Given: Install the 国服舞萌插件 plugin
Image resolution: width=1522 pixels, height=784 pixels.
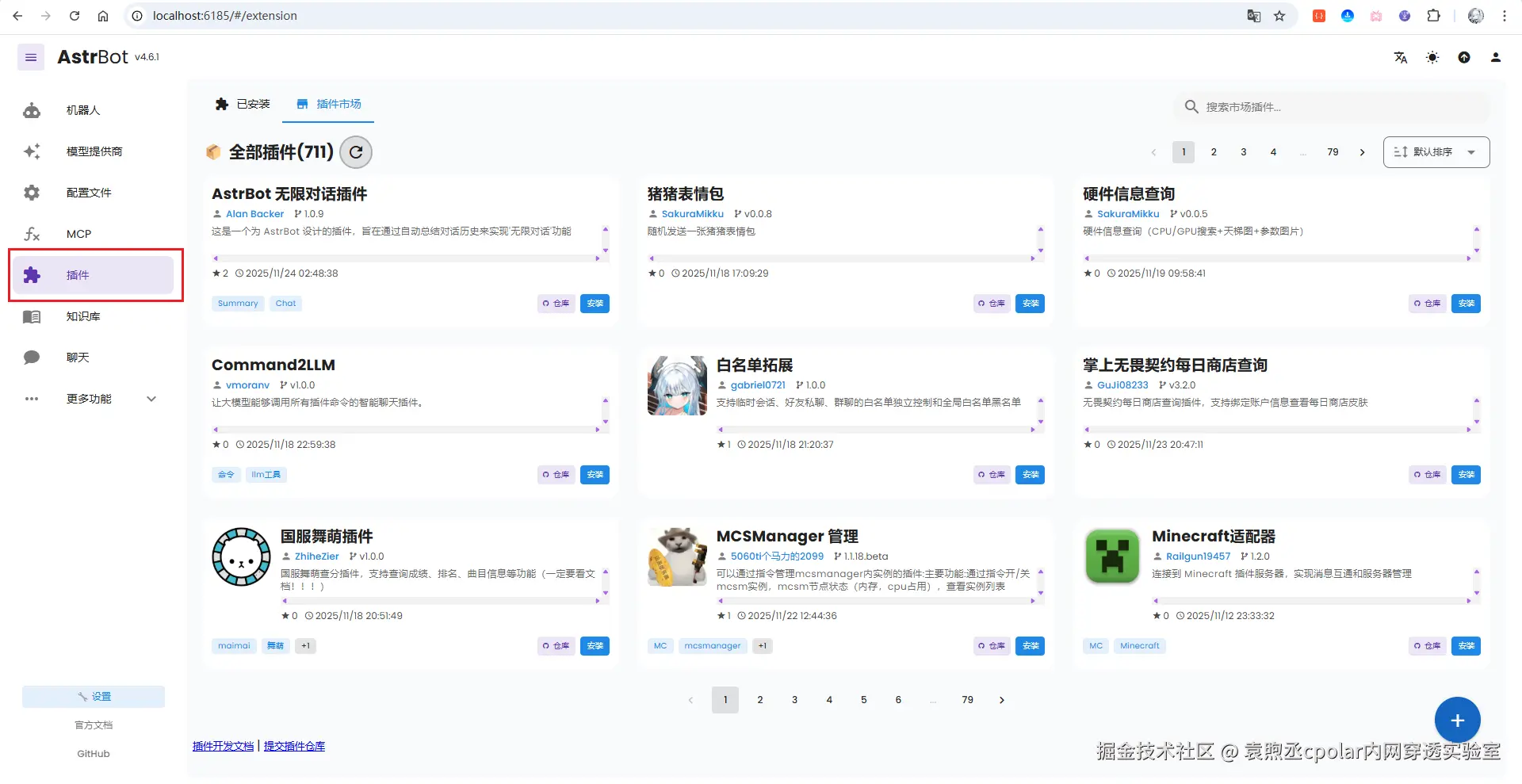Looking at the screenshot, I should (x=595, y=646).
